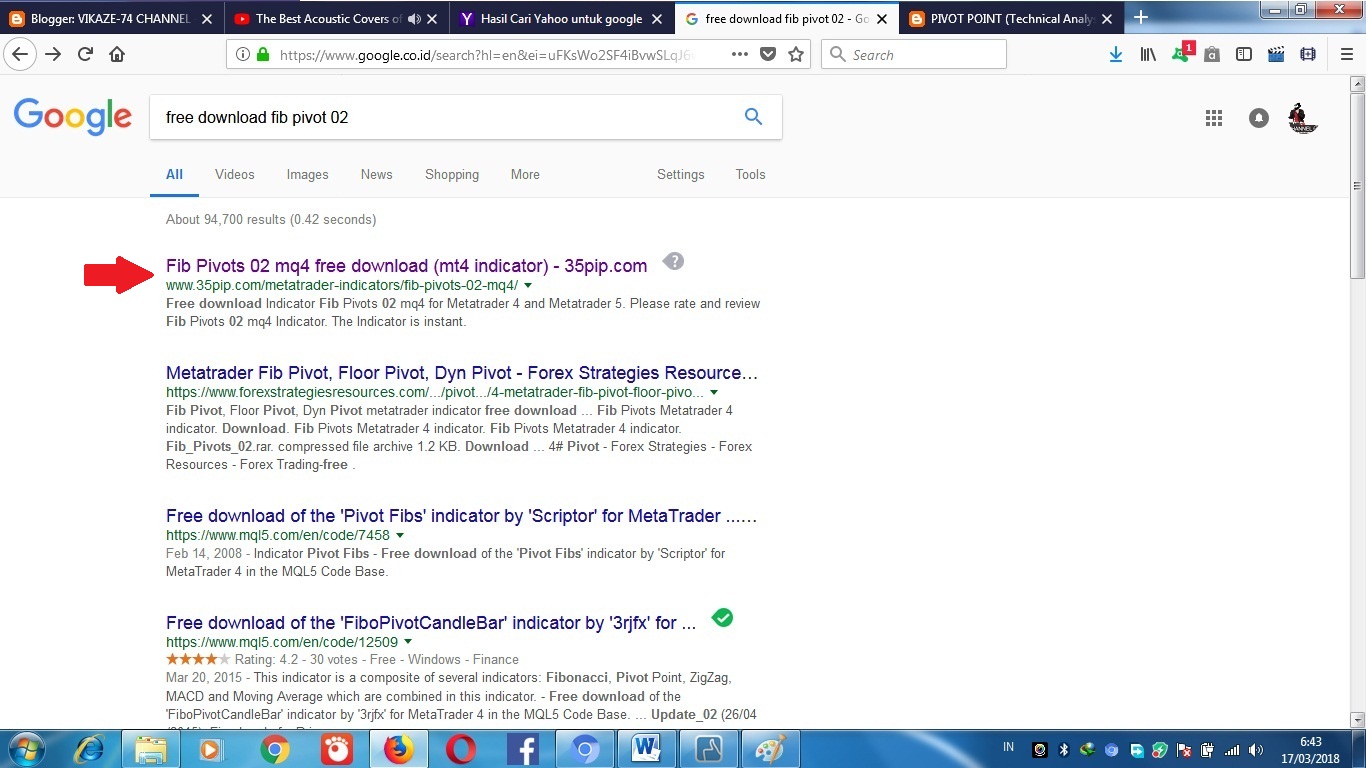Close the PIVOT POINT tab

pos(1106,18)
